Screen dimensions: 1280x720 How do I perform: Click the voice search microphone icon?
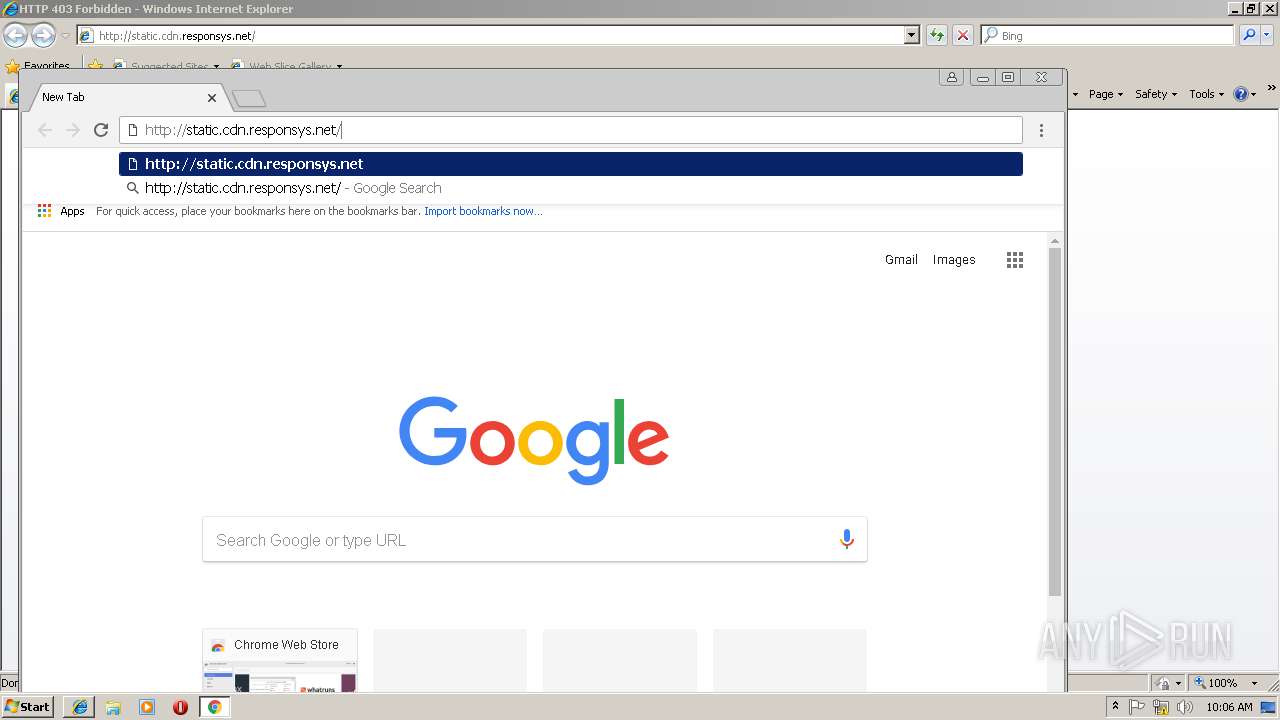846,540
